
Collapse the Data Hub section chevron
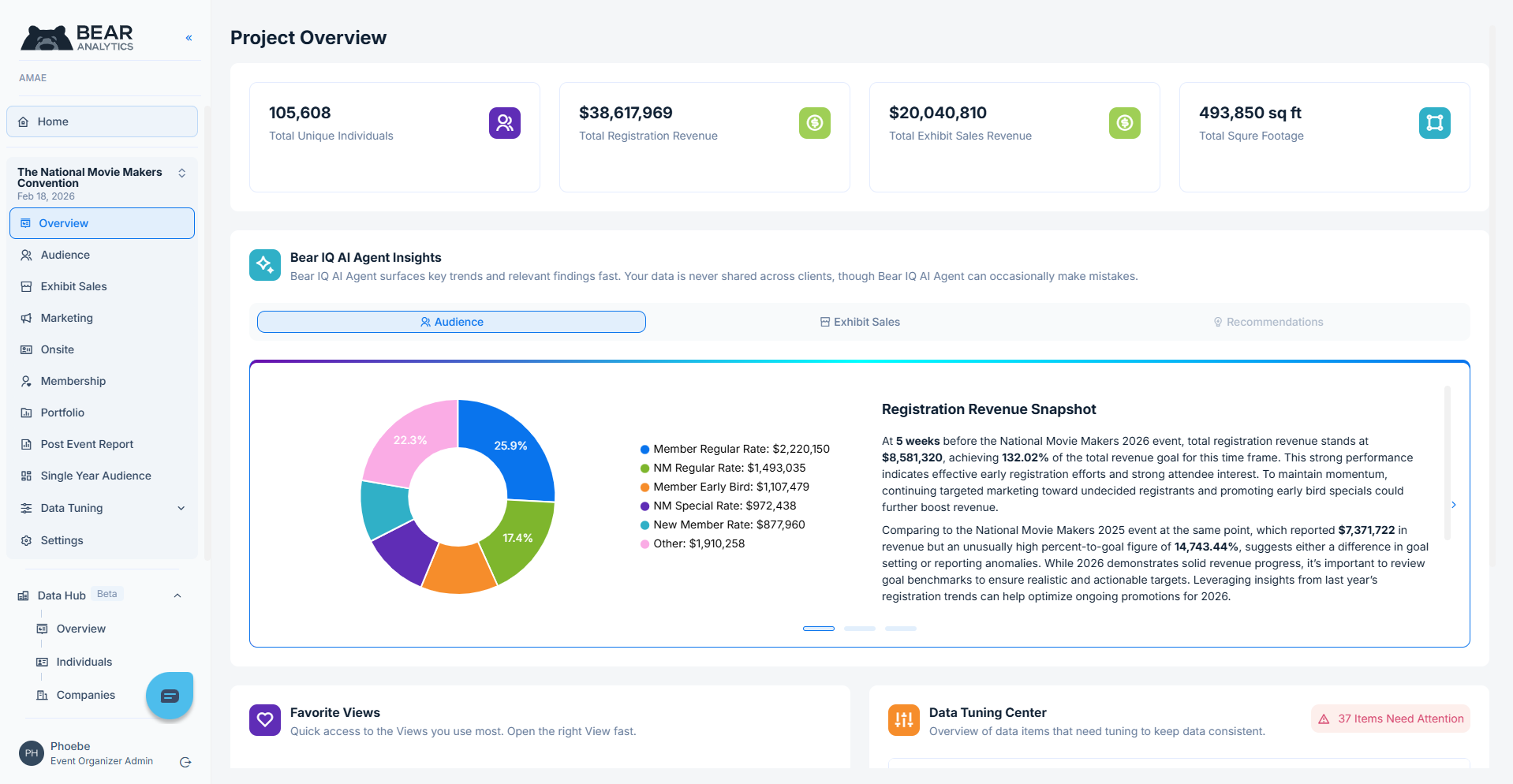pyautogui.click(x=177, y=595)
